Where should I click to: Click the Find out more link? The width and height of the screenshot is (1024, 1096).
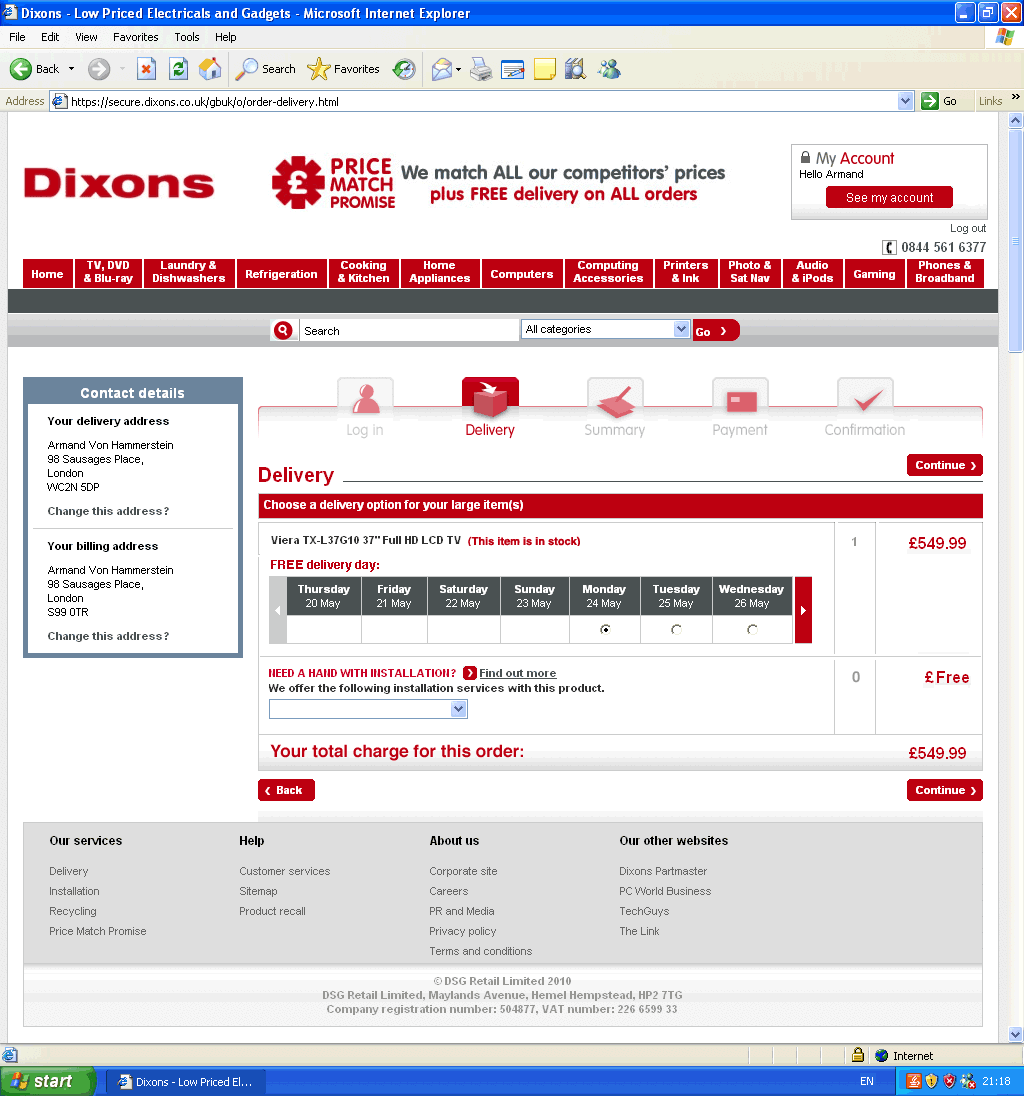[517, 672]
